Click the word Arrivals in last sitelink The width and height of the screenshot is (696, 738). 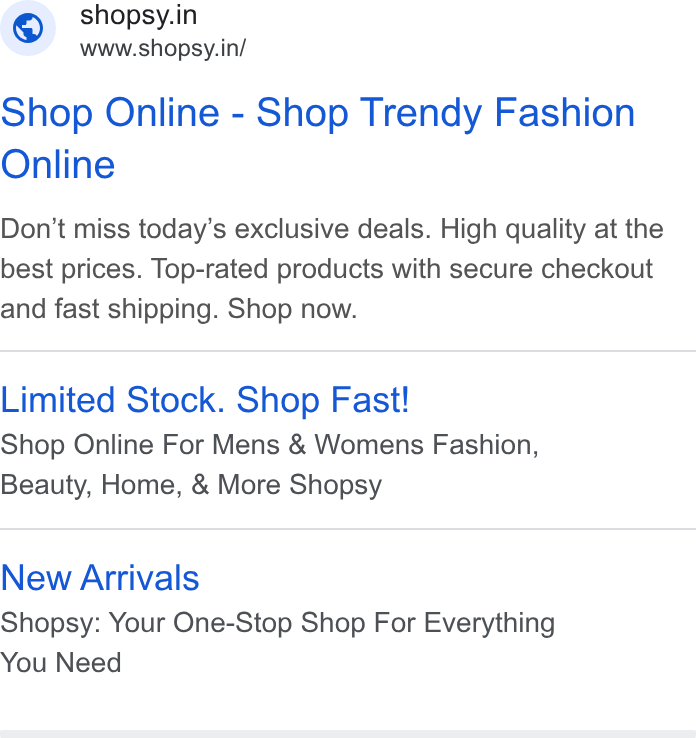click(140, 578)
